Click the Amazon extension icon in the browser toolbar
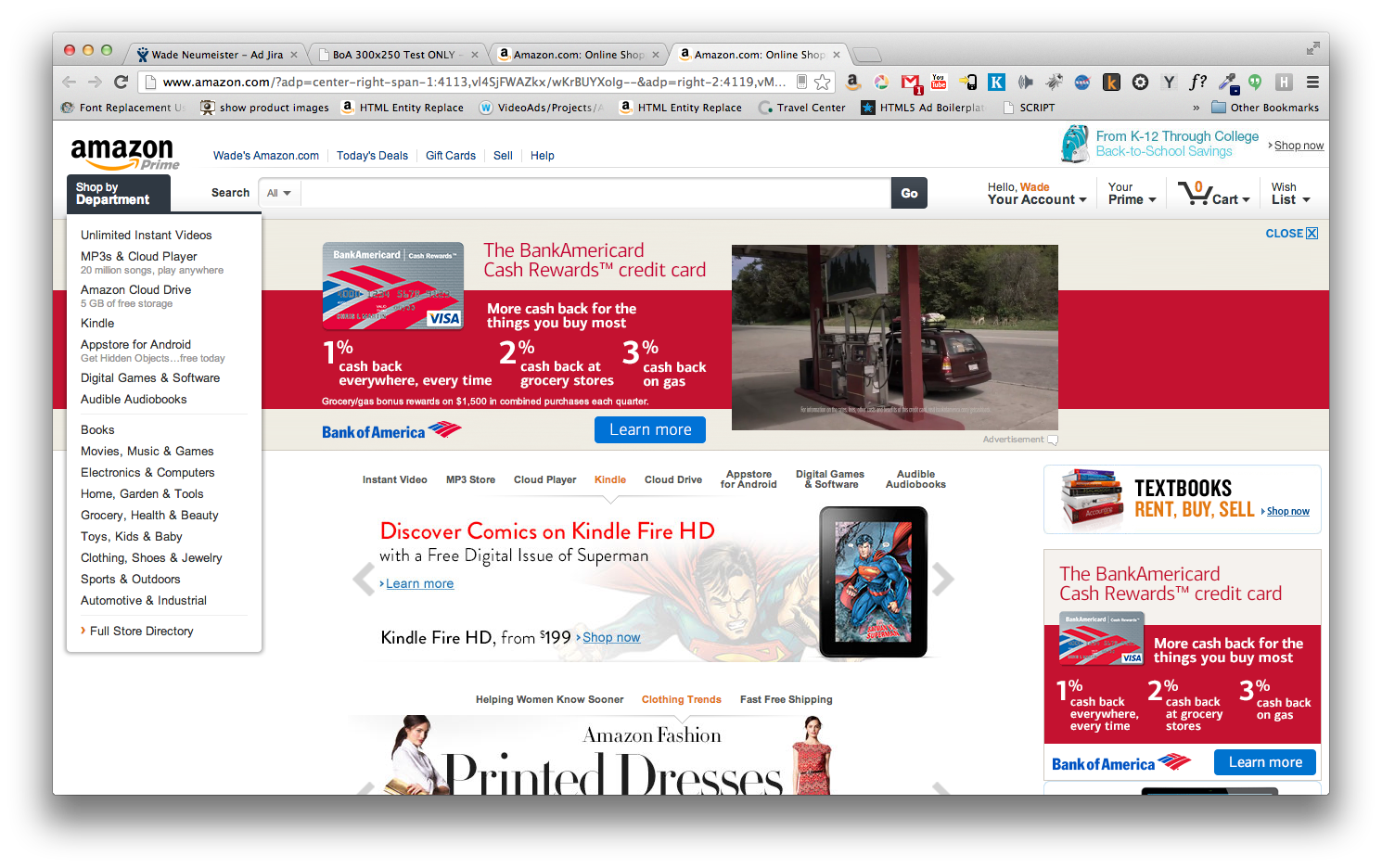 tap(853, 82)
